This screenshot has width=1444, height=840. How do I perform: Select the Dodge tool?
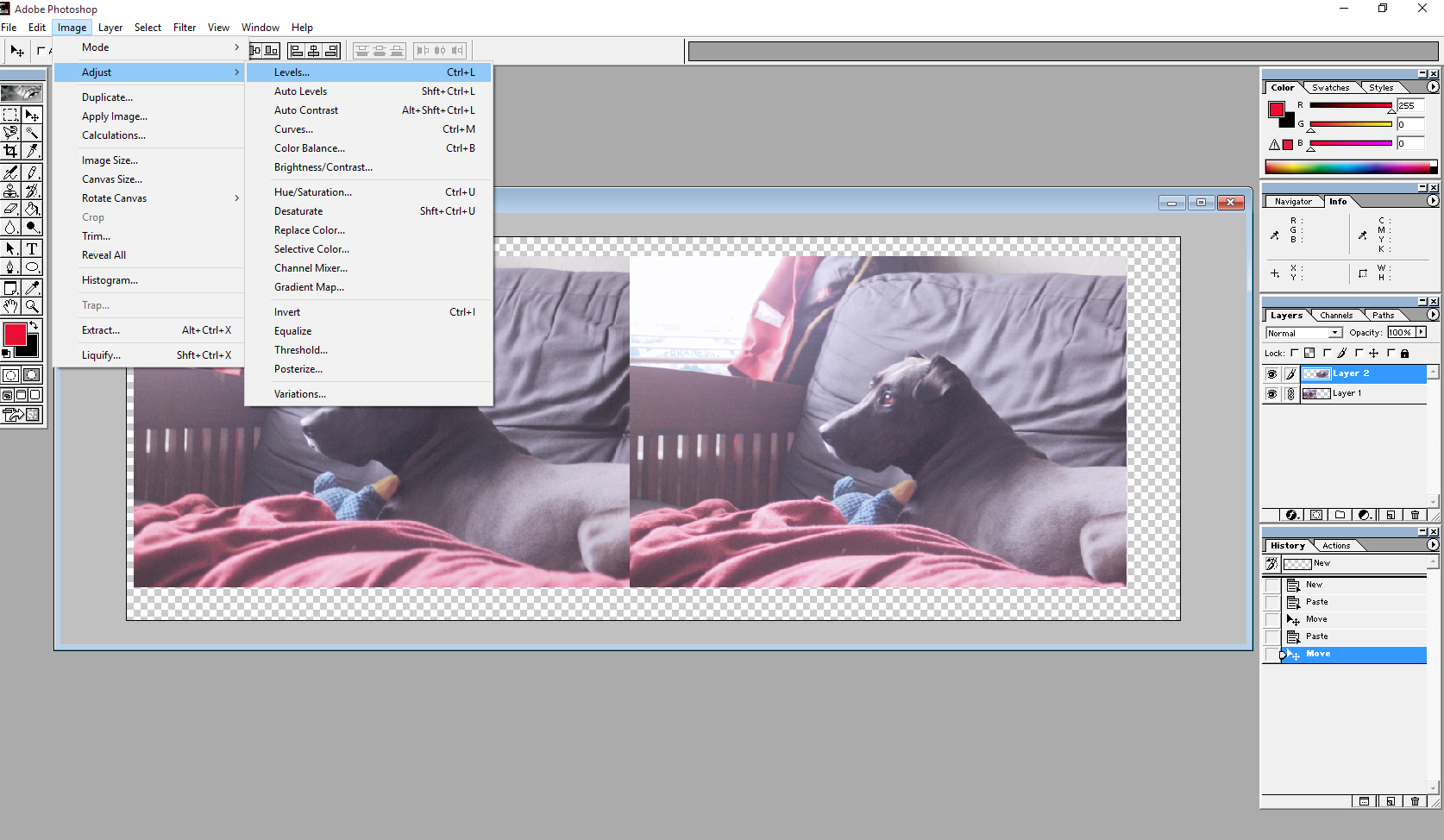[32, 227]
